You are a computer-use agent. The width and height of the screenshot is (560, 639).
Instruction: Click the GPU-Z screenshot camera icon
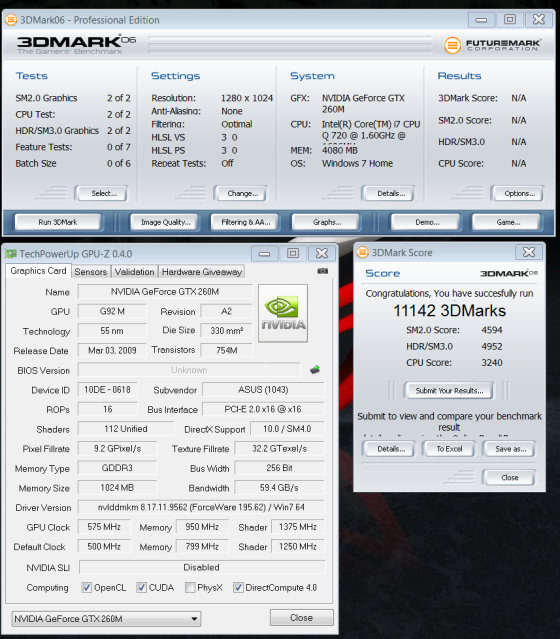point(323,271)
